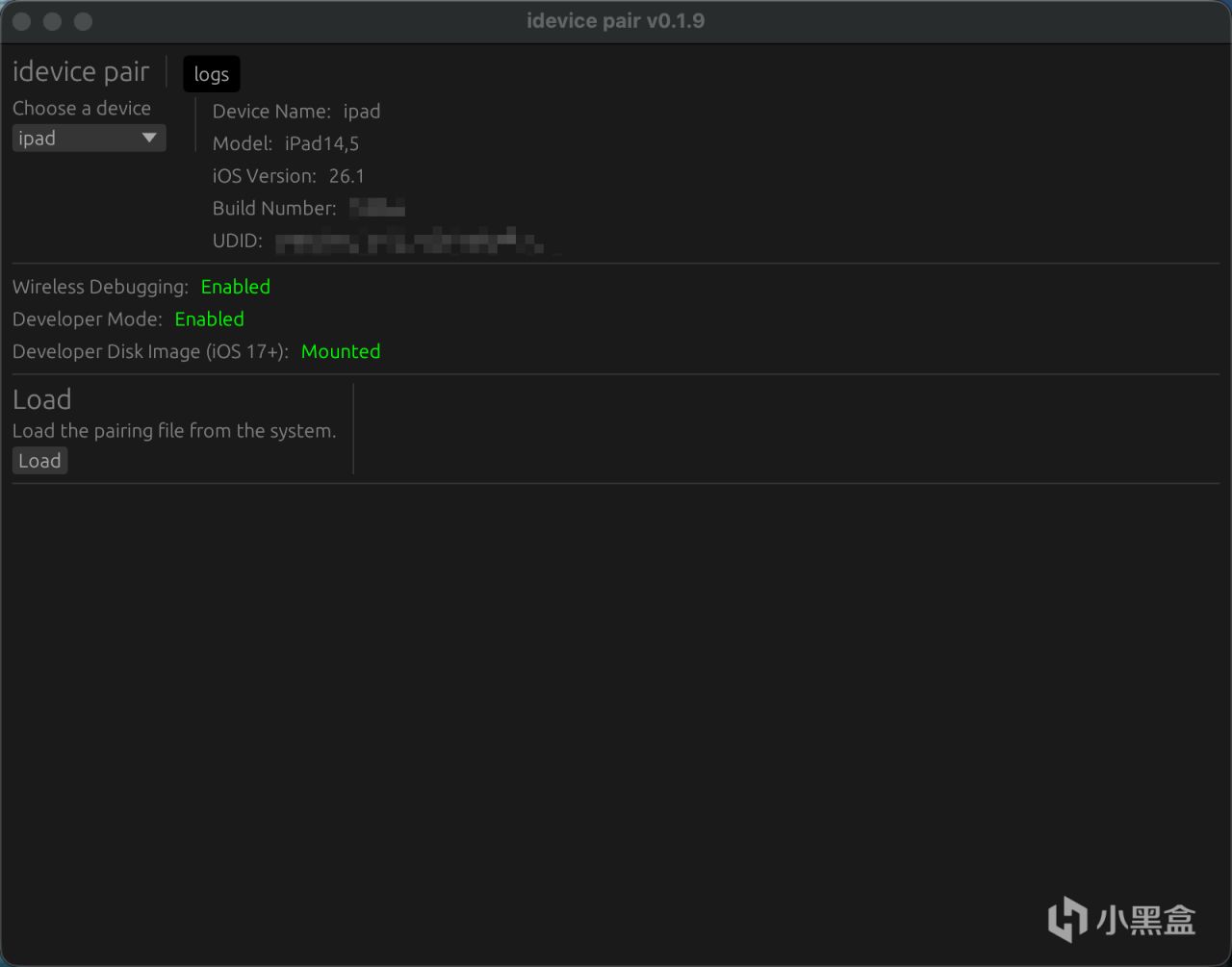Screen dimensions: 1232x967
Task: Click the 'UDID:' label
Action: pyautogui.click(x=238, y=241)
